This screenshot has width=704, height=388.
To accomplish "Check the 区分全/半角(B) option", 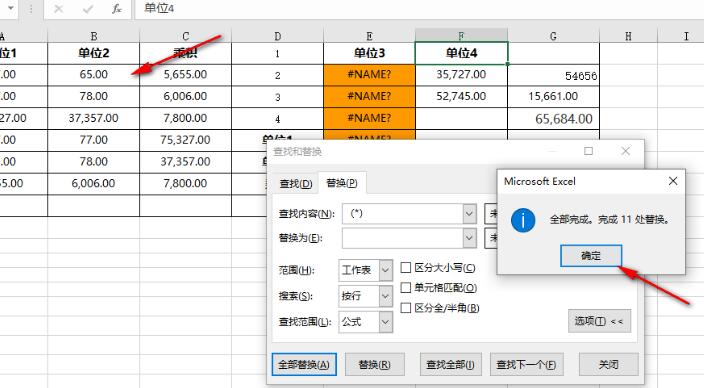I will [405, 308].
